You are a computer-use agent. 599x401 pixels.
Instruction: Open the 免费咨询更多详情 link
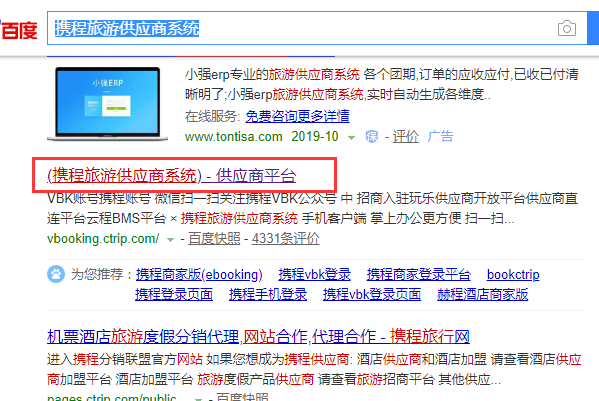click(297, 116)
